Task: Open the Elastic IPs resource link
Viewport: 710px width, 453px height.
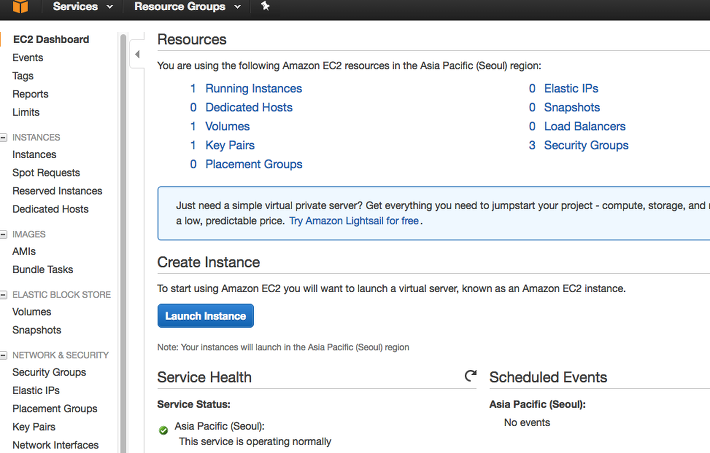Action: pos(571,88)
